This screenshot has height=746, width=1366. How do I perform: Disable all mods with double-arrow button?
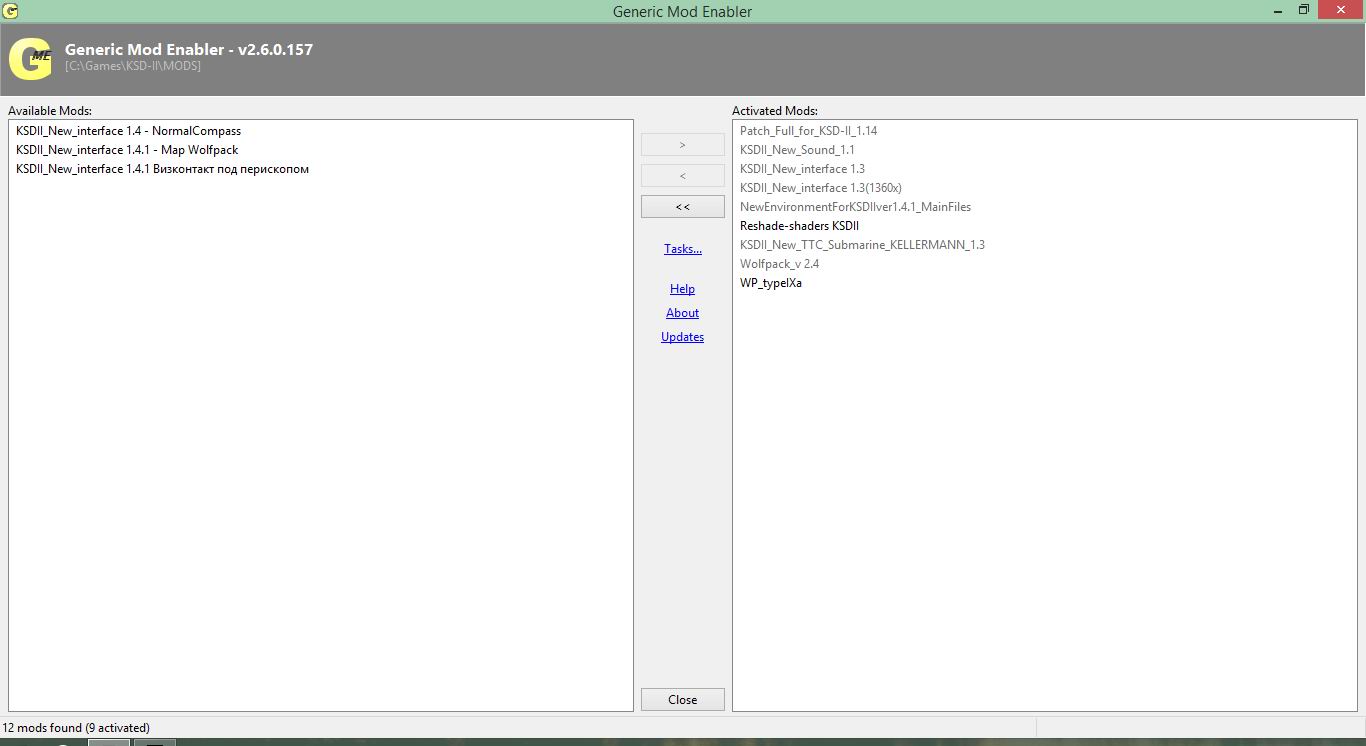pos(683,207)
